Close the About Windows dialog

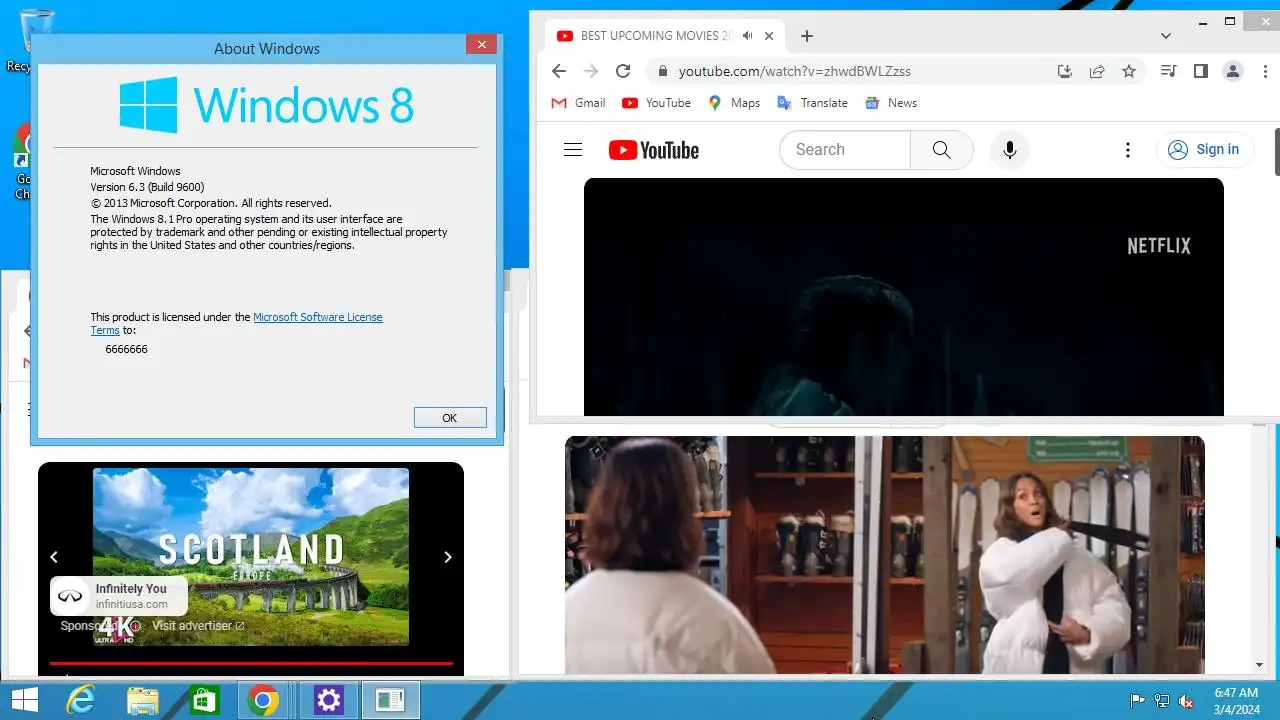[481, 45]
